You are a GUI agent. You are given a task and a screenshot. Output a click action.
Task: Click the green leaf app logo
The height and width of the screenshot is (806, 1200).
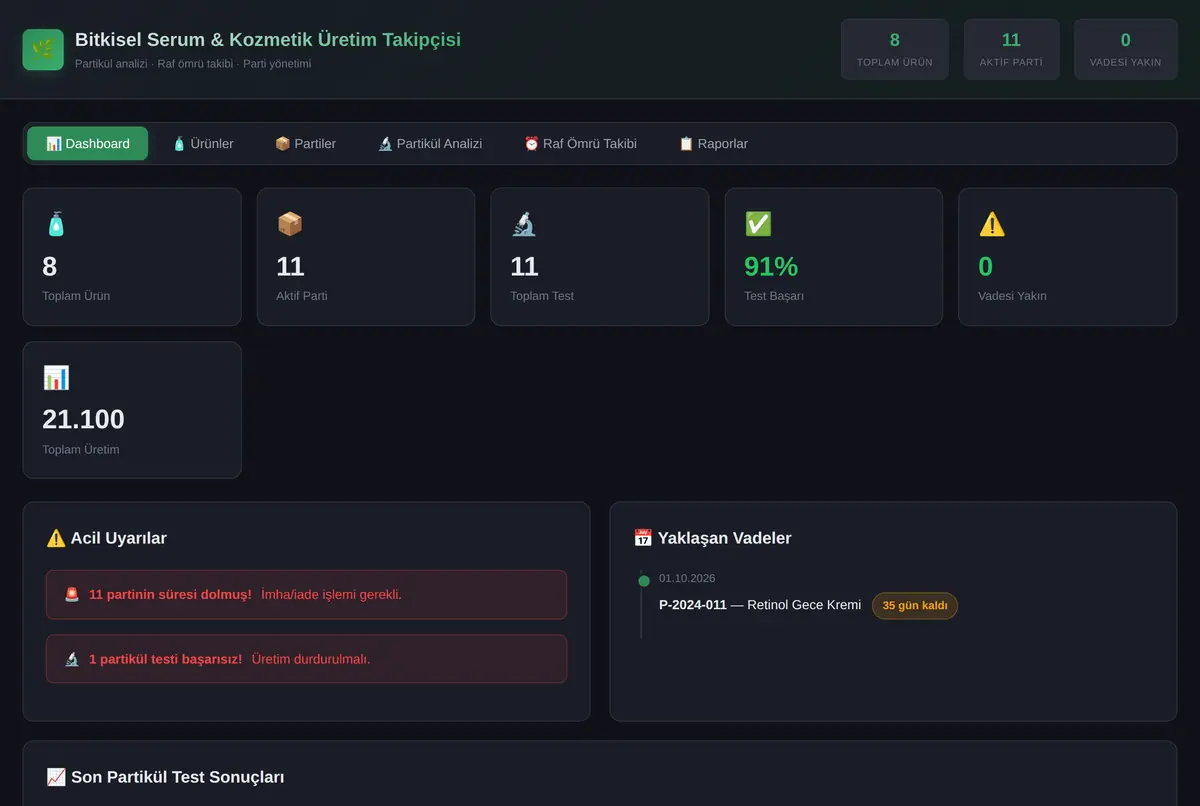click(43, 49)
